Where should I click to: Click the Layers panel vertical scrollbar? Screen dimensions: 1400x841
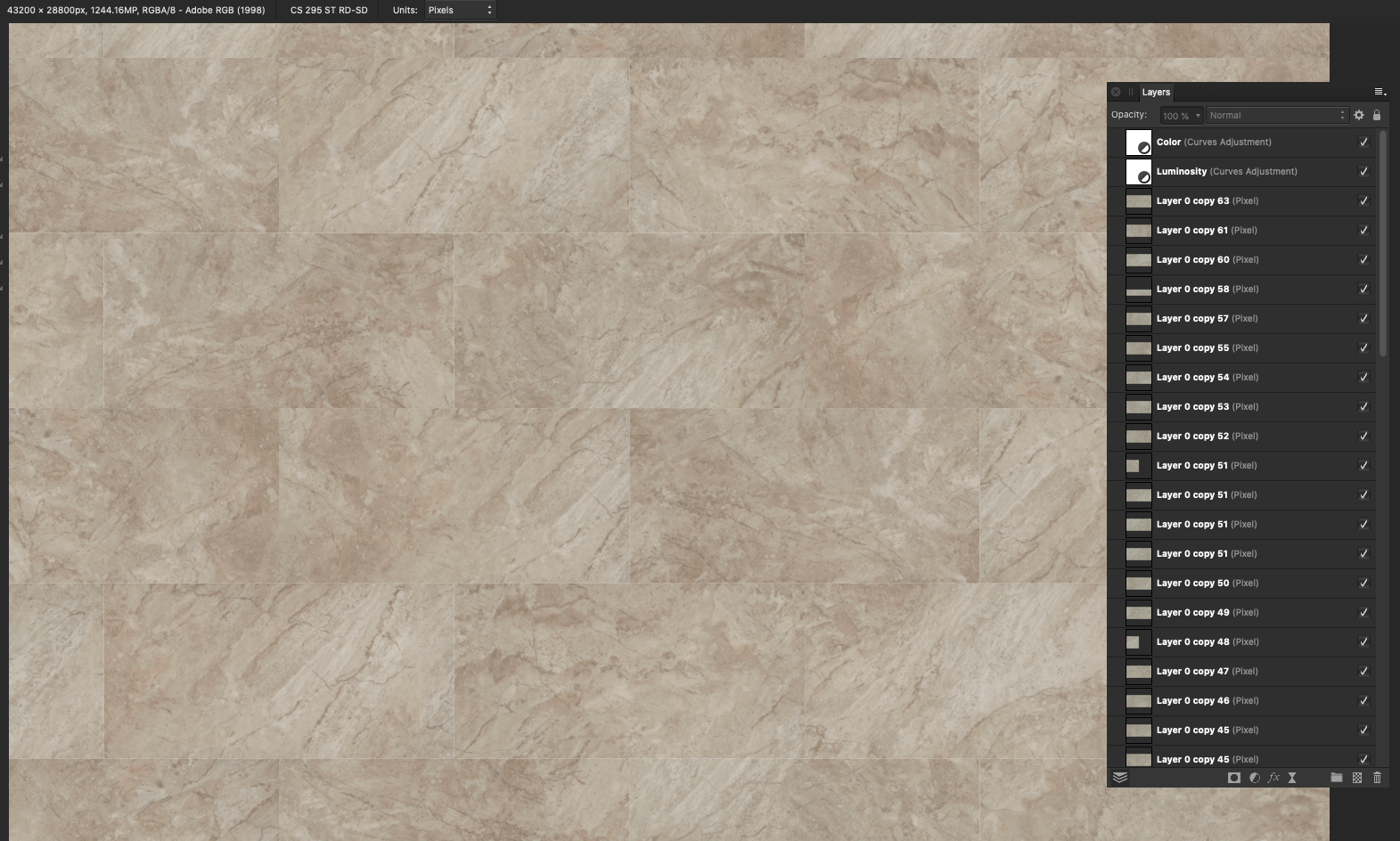point(1383,243)
